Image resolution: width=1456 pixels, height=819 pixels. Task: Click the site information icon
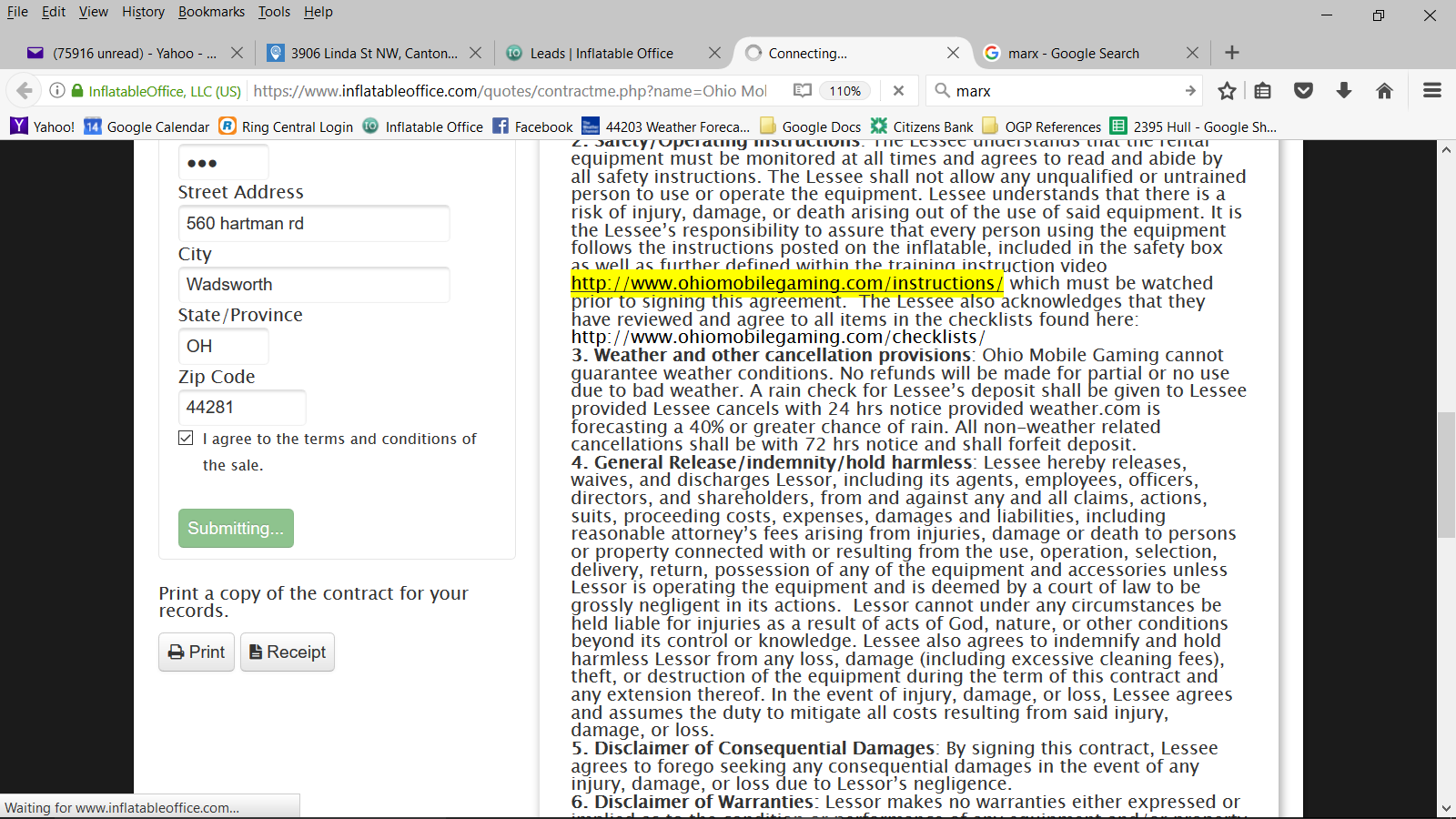click(x=57, y=91)
